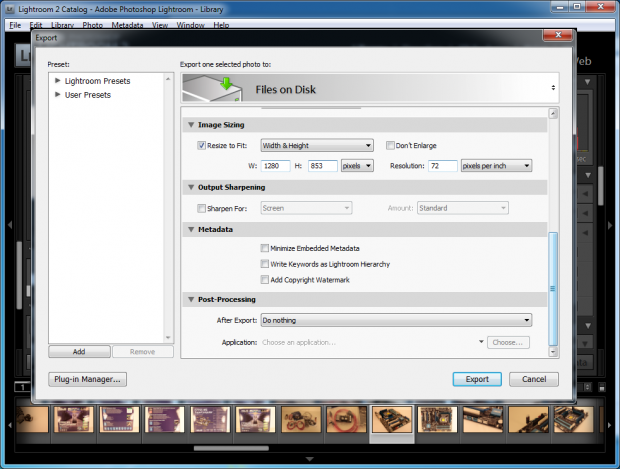Click the export settings scrollbar thumb
Viewport: 620px width, 469px height.
coord(553,289)
